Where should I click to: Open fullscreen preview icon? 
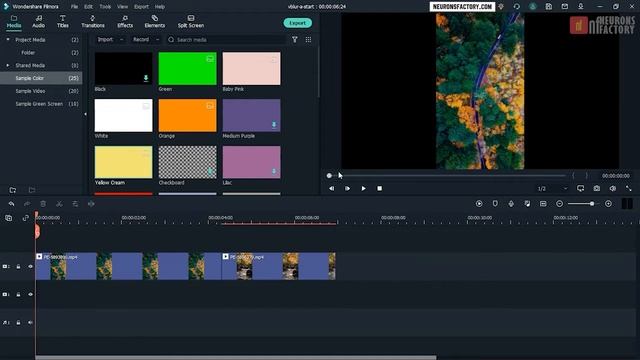(x=629, y=189)
